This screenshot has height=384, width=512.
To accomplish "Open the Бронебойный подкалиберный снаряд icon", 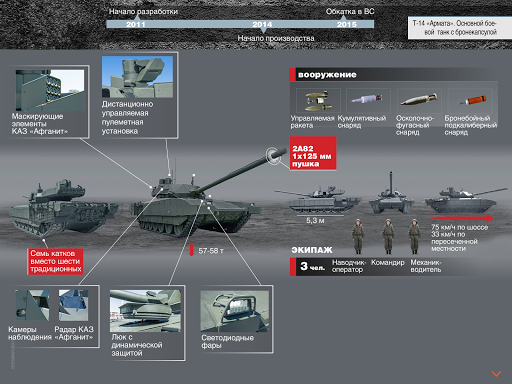I will (x=470, y=101).
